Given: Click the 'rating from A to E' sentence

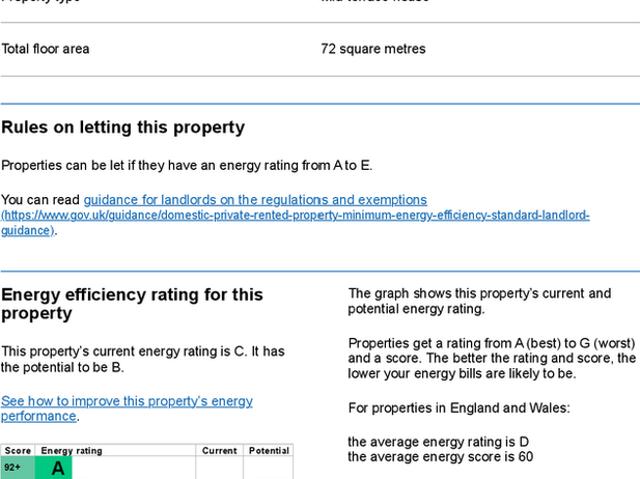Looking at the screenshot, I should tap(186, 165).
